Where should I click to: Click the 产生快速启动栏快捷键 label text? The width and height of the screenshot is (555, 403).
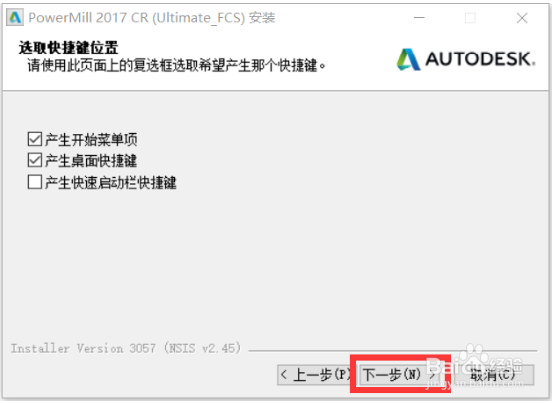coord(110,182)
